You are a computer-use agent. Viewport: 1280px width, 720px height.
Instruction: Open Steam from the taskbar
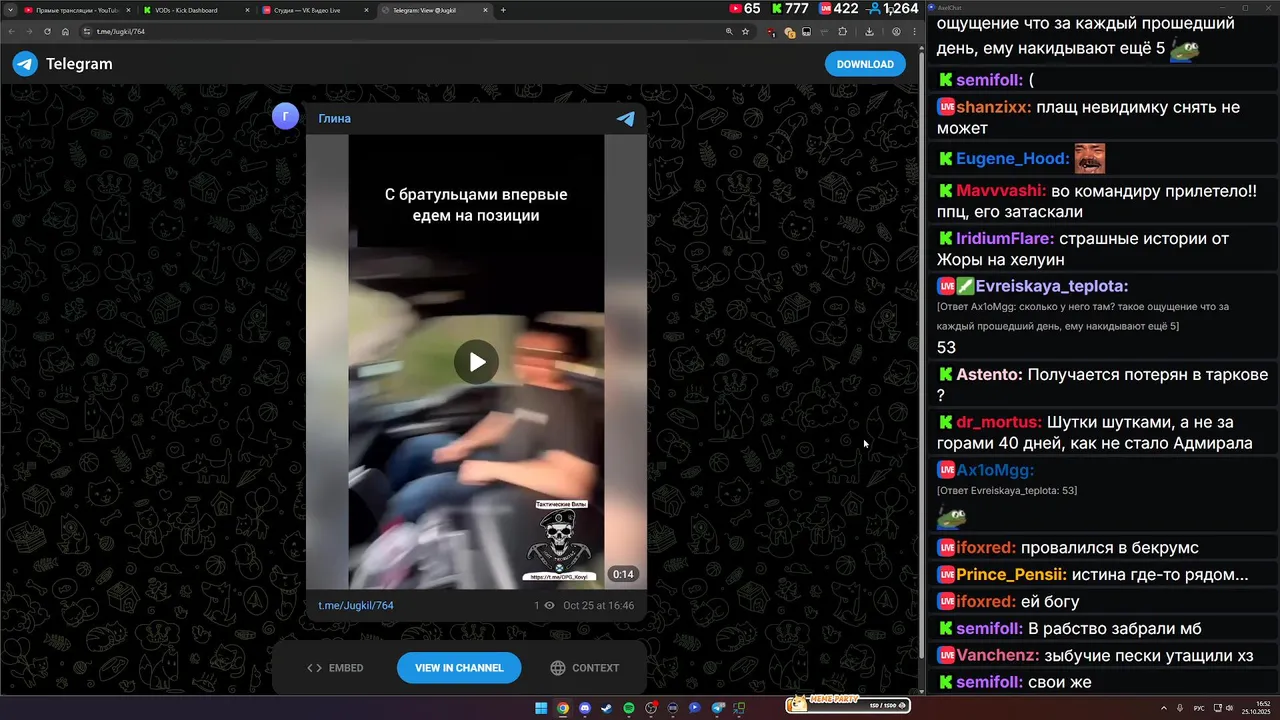pos(607,708)
